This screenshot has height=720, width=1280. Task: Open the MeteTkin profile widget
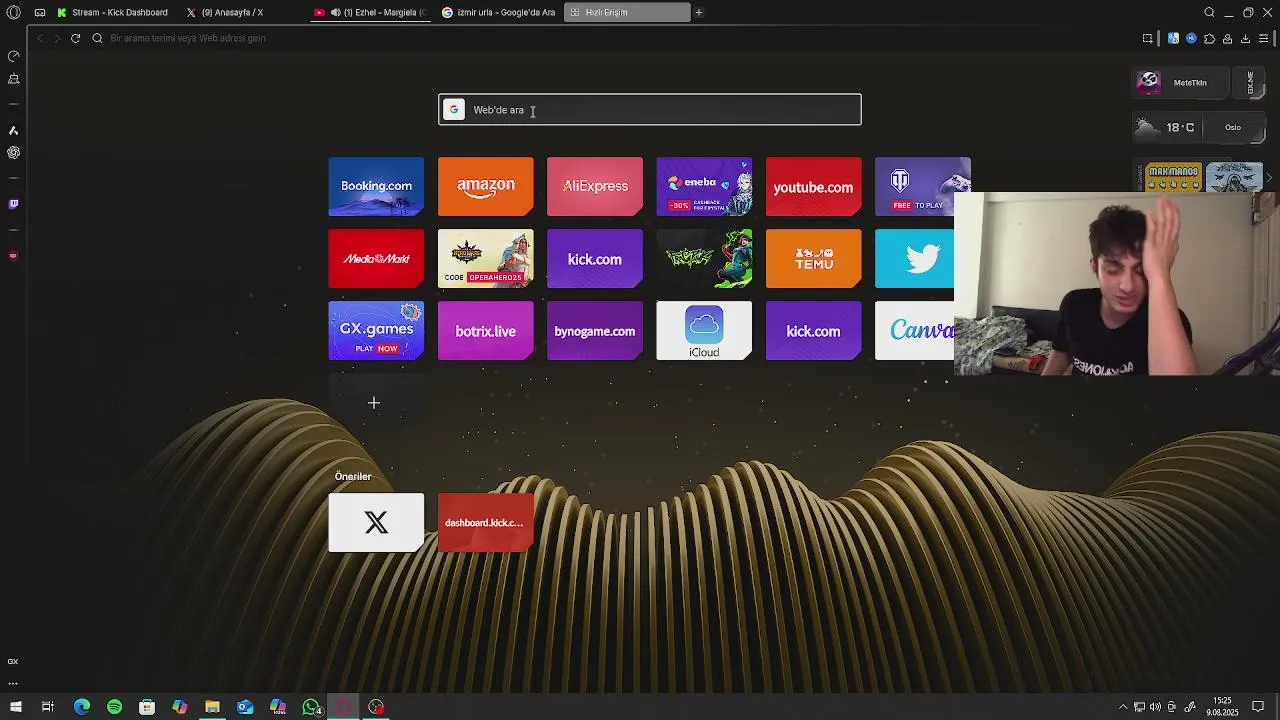(1182, 83)
